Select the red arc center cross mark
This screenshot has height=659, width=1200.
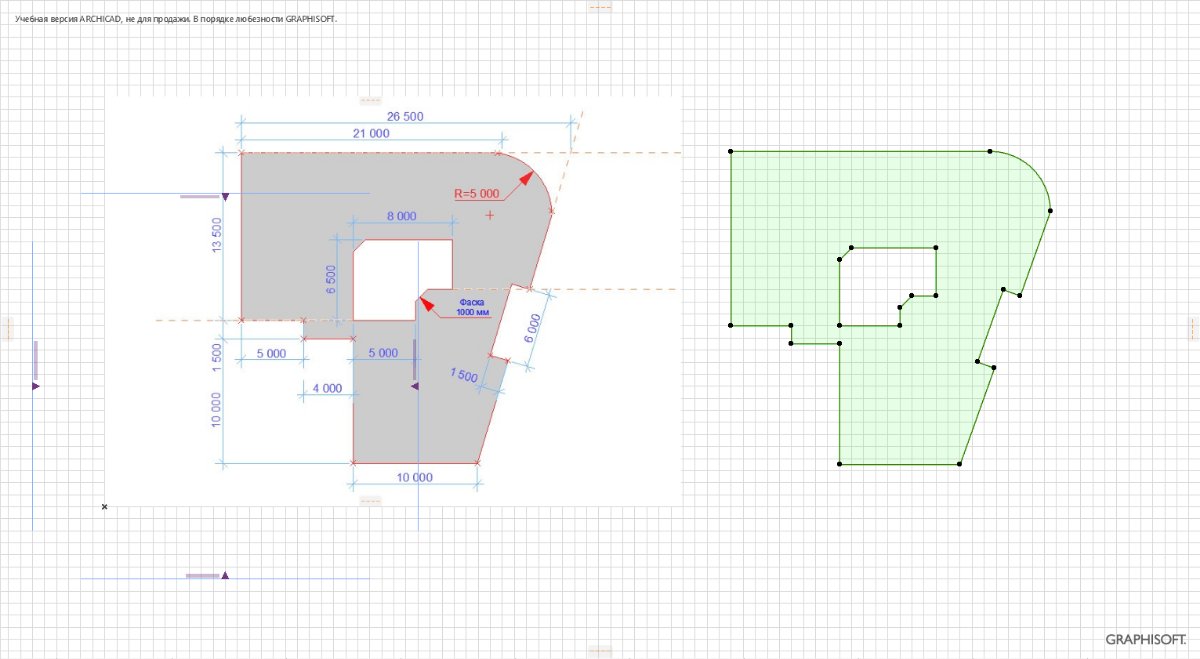(489, 215)
